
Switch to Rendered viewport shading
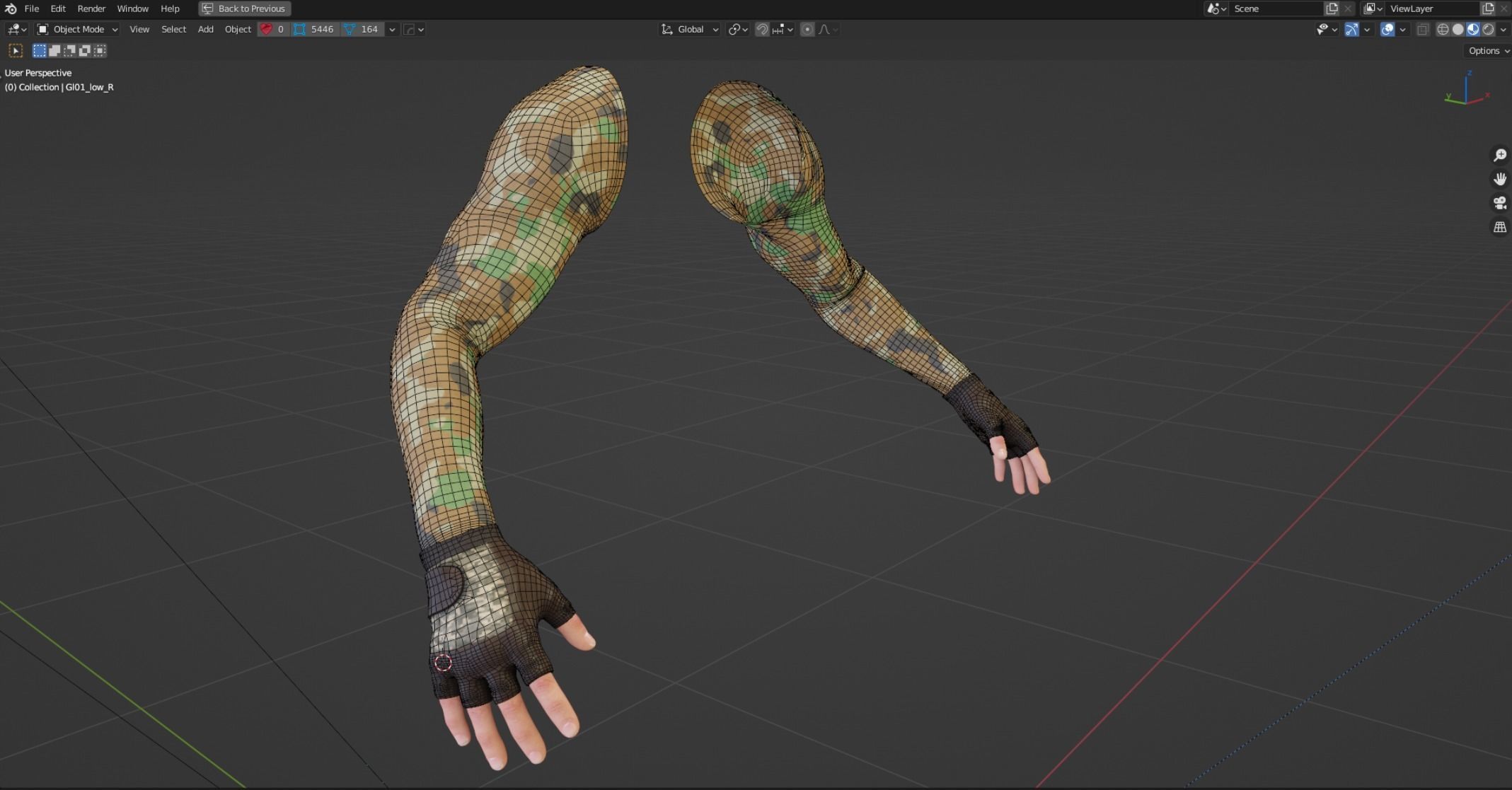1488,29
